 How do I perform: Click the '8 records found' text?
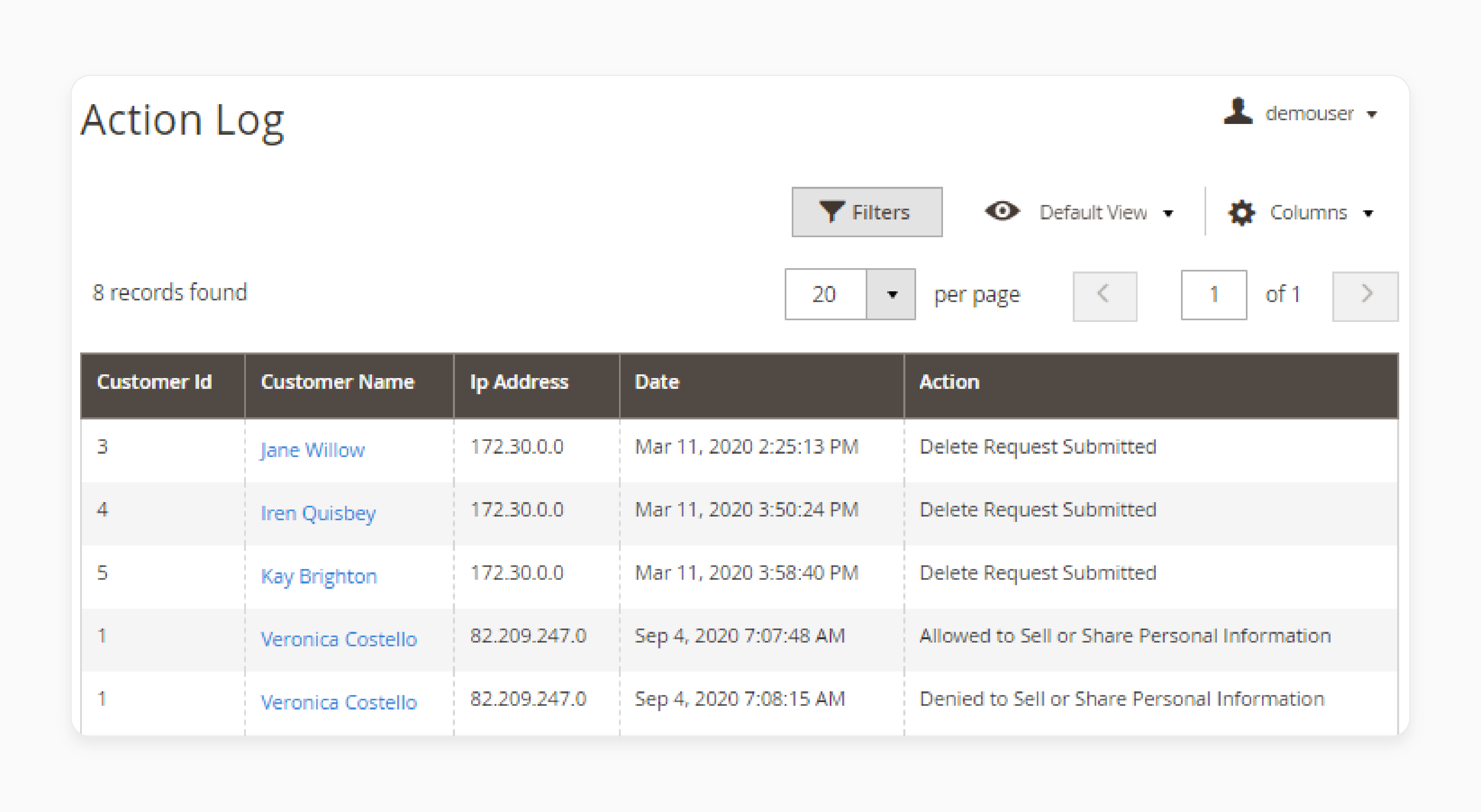point(169,293)
